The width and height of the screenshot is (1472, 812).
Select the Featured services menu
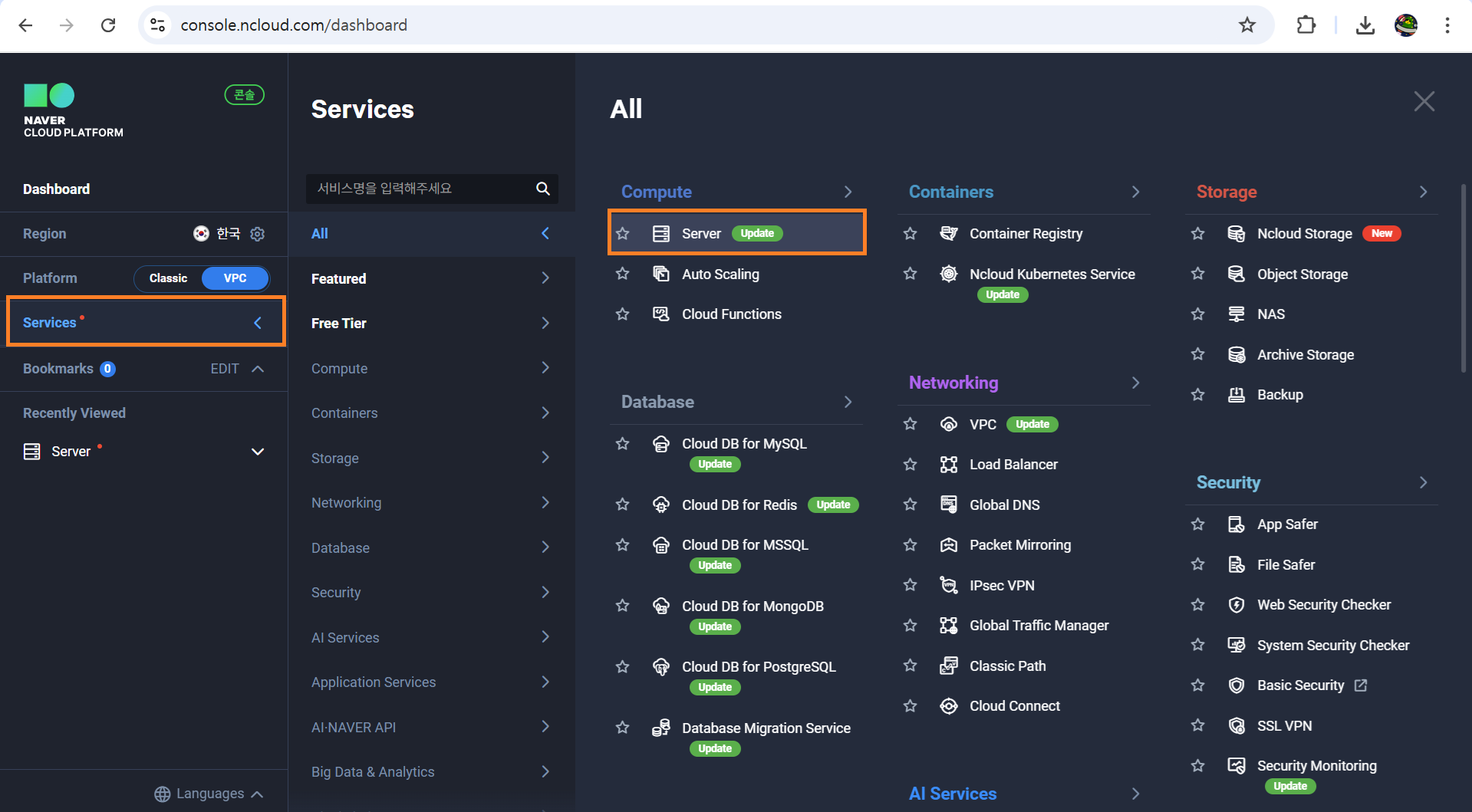(431, 278)
